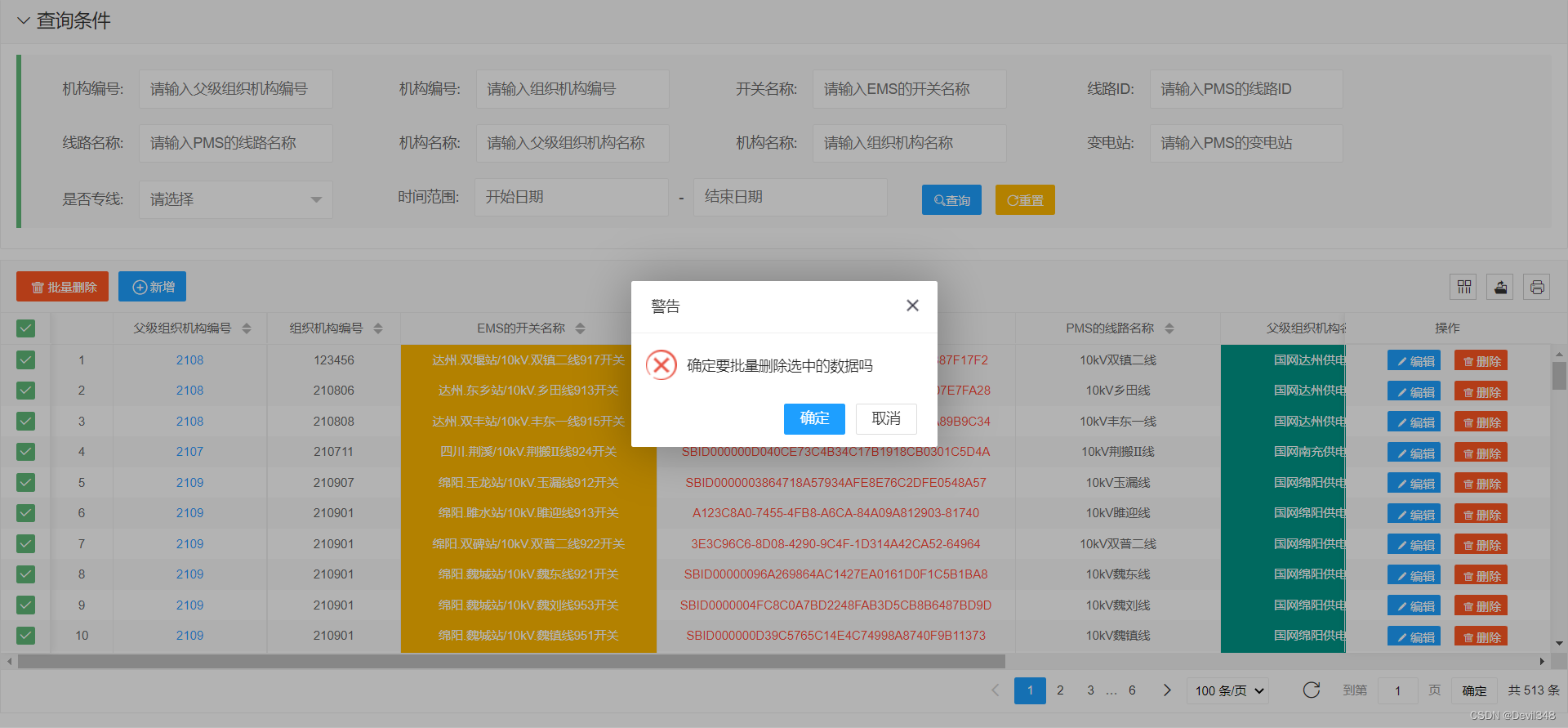Click the horizontal table scrollbar
Screen dimensions: 1568x728
pos(511,661)
